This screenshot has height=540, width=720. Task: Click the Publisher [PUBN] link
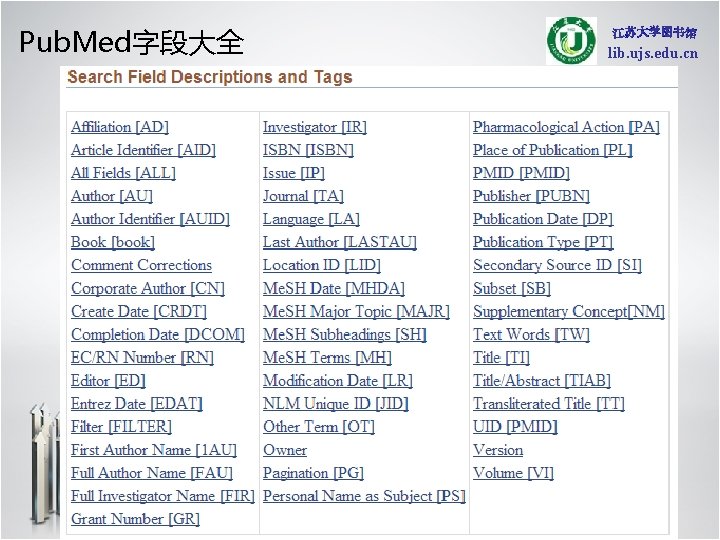[x=531, y=196]
